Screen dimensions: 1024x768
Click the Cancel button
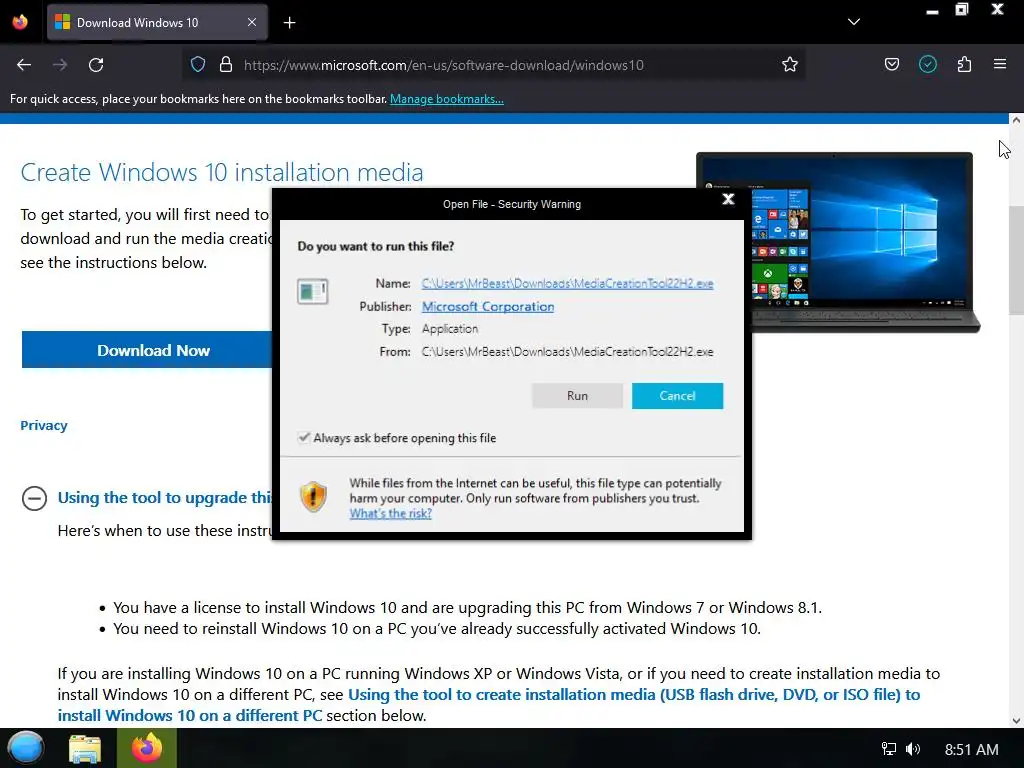[x=677, y=396]
